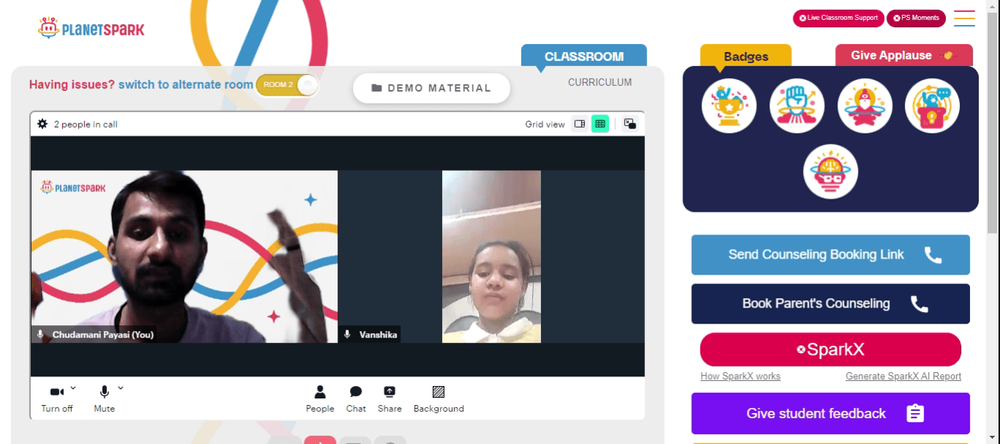The height and width of the screenshot is (444, 1000).
Task: Open the hamburger menu
Action: [964, 18]
